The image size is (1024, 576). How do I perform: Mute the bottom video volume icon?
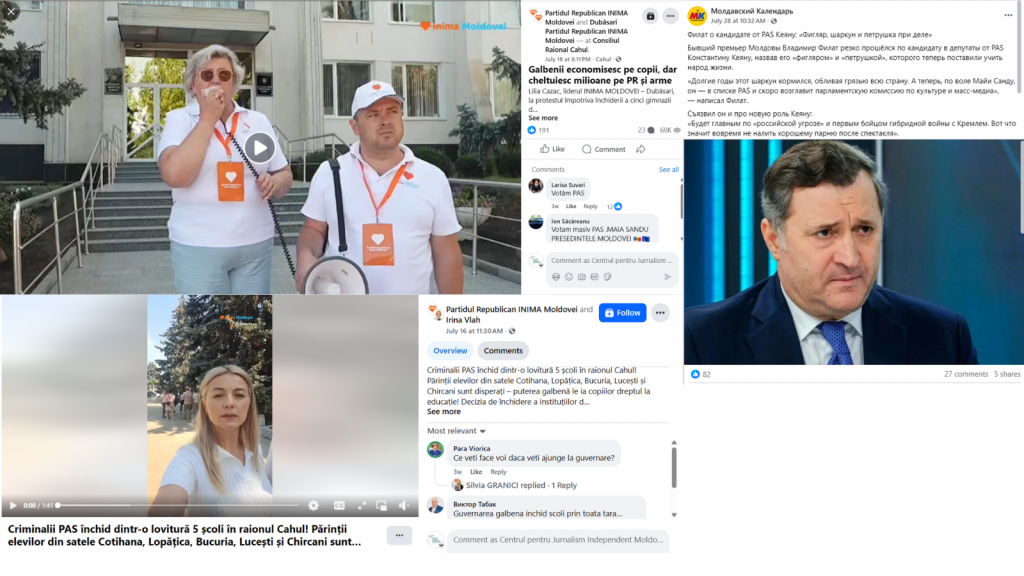coord(404,505)
